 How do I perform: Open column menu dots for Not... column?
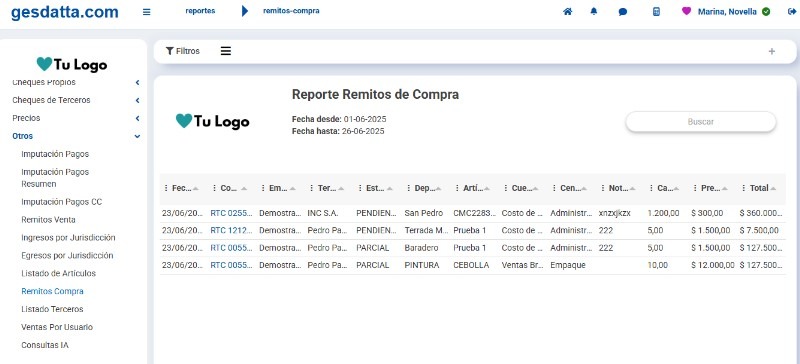[603, 188]
